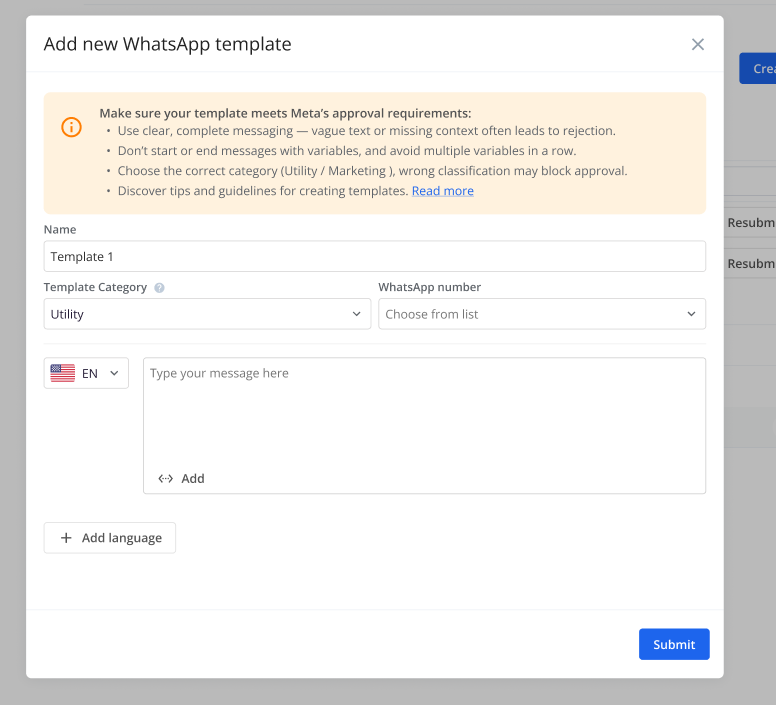Click the chevron arrow in Choose from list
This screenshot has height=705, width=776.
pos(691,314)
